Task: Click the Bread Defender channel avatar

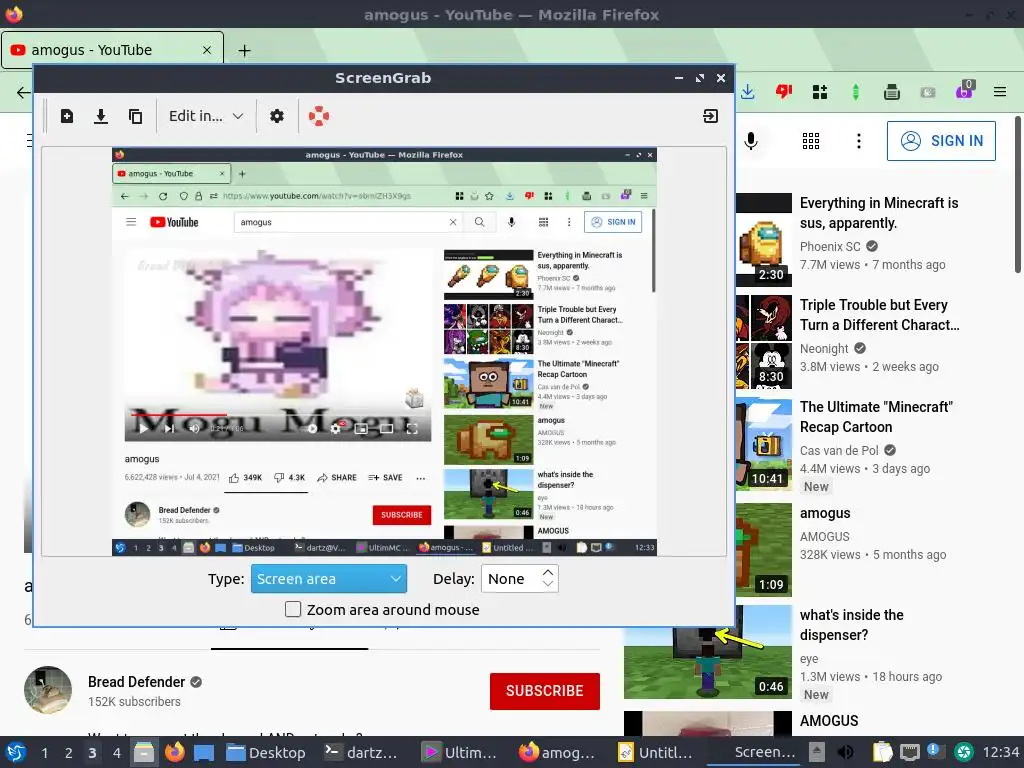Action: tap(48, 690)
